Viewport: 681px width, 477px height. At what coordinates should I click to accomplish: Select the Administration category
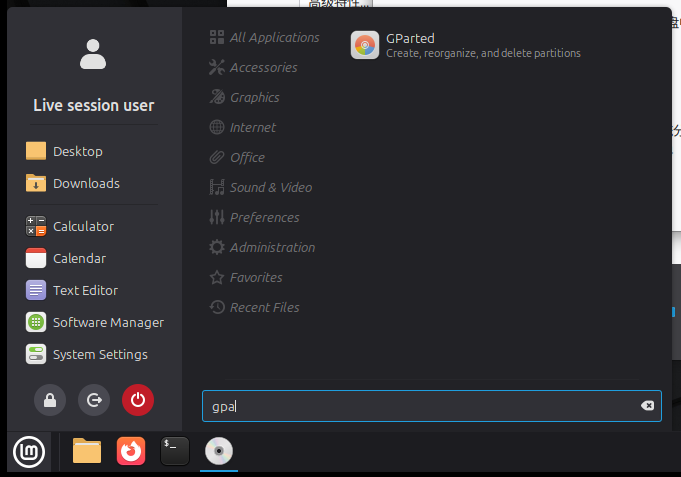pos(271,247)
